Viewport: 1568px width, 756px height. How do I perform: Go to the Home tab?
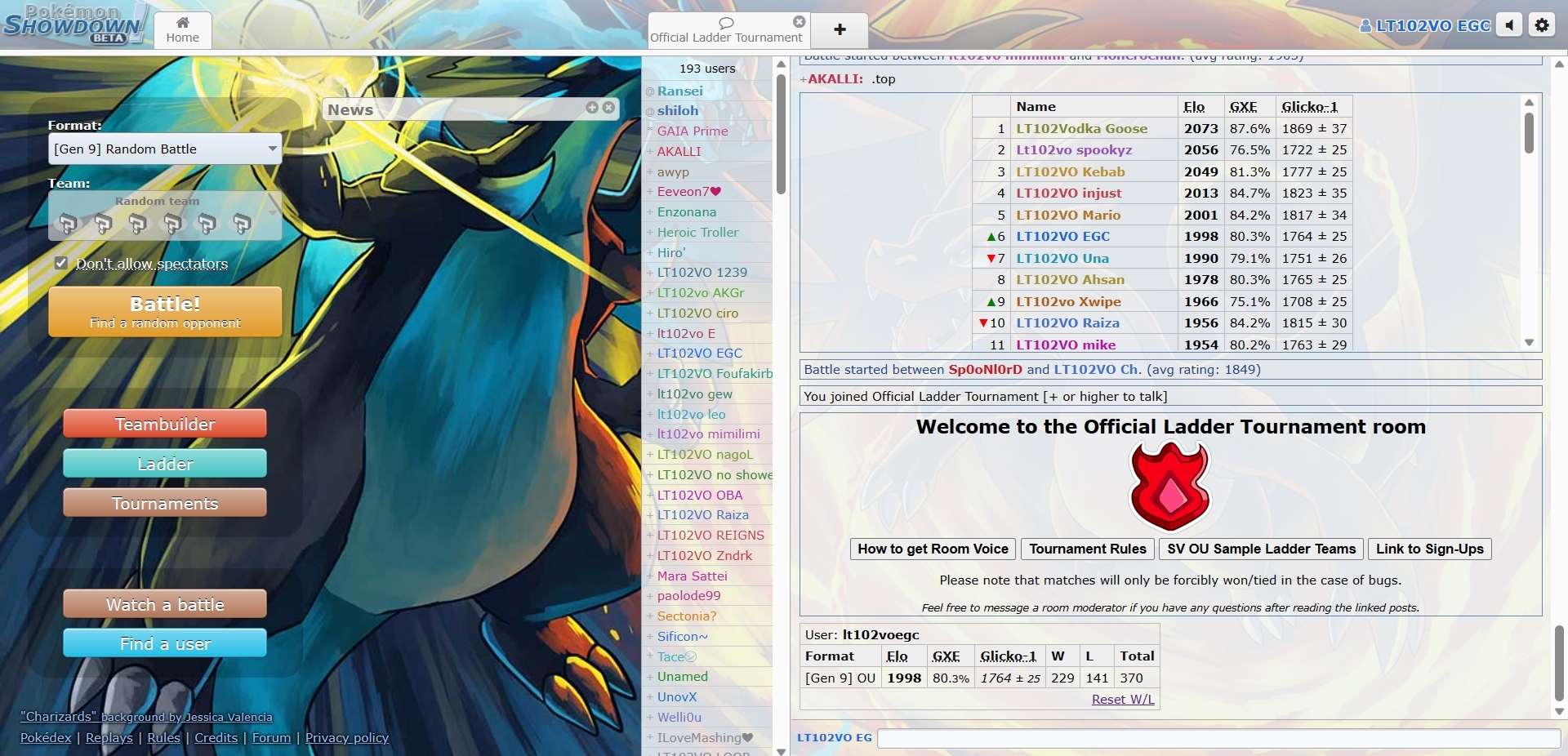(182, 30)
